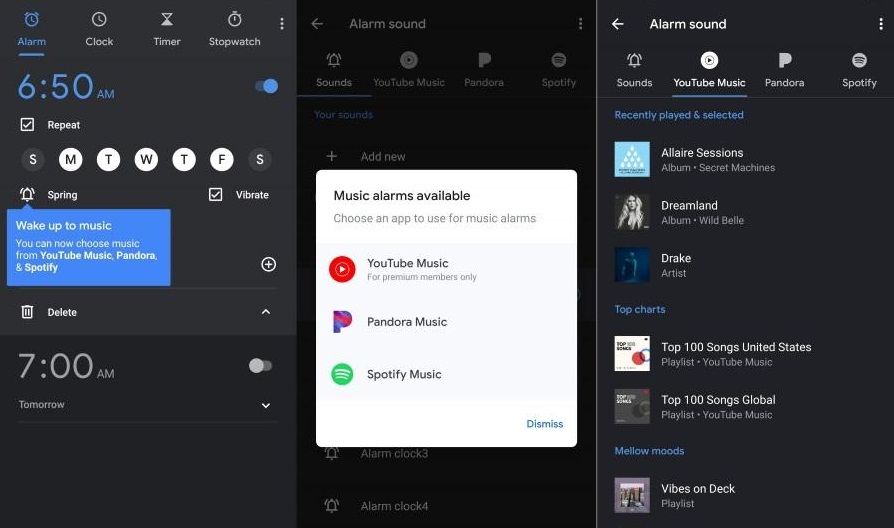Click the 7:00 AM time text
The height and width of the screenshot is (528, 894).
66,366
